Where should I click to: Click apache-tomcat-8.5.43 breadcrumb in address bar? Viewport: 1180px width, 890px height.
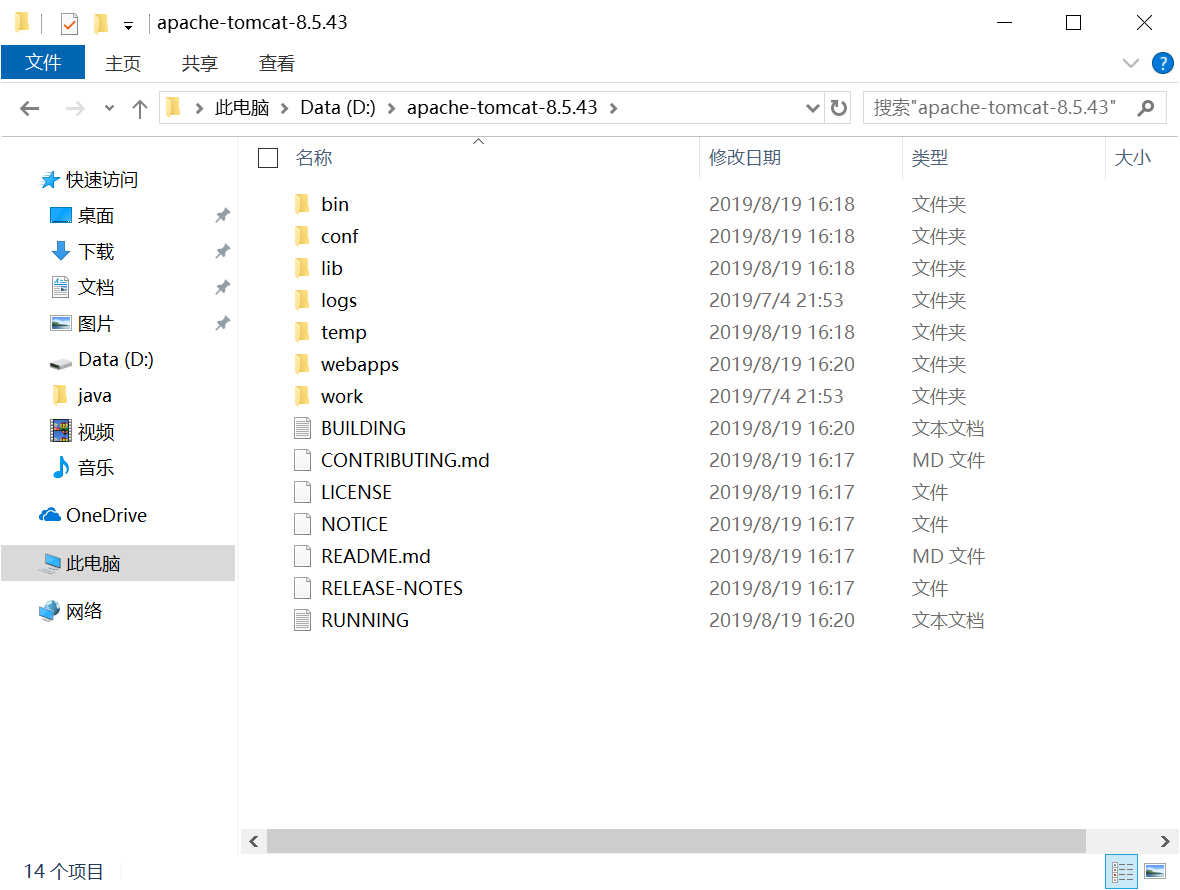click(x=502, y=108)
